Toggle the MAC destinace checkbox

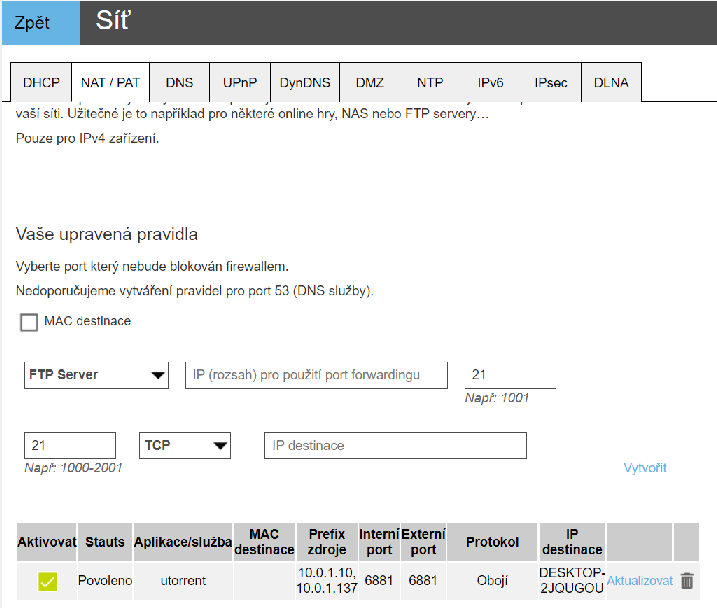pyautogui.click(x=29, y=323)
